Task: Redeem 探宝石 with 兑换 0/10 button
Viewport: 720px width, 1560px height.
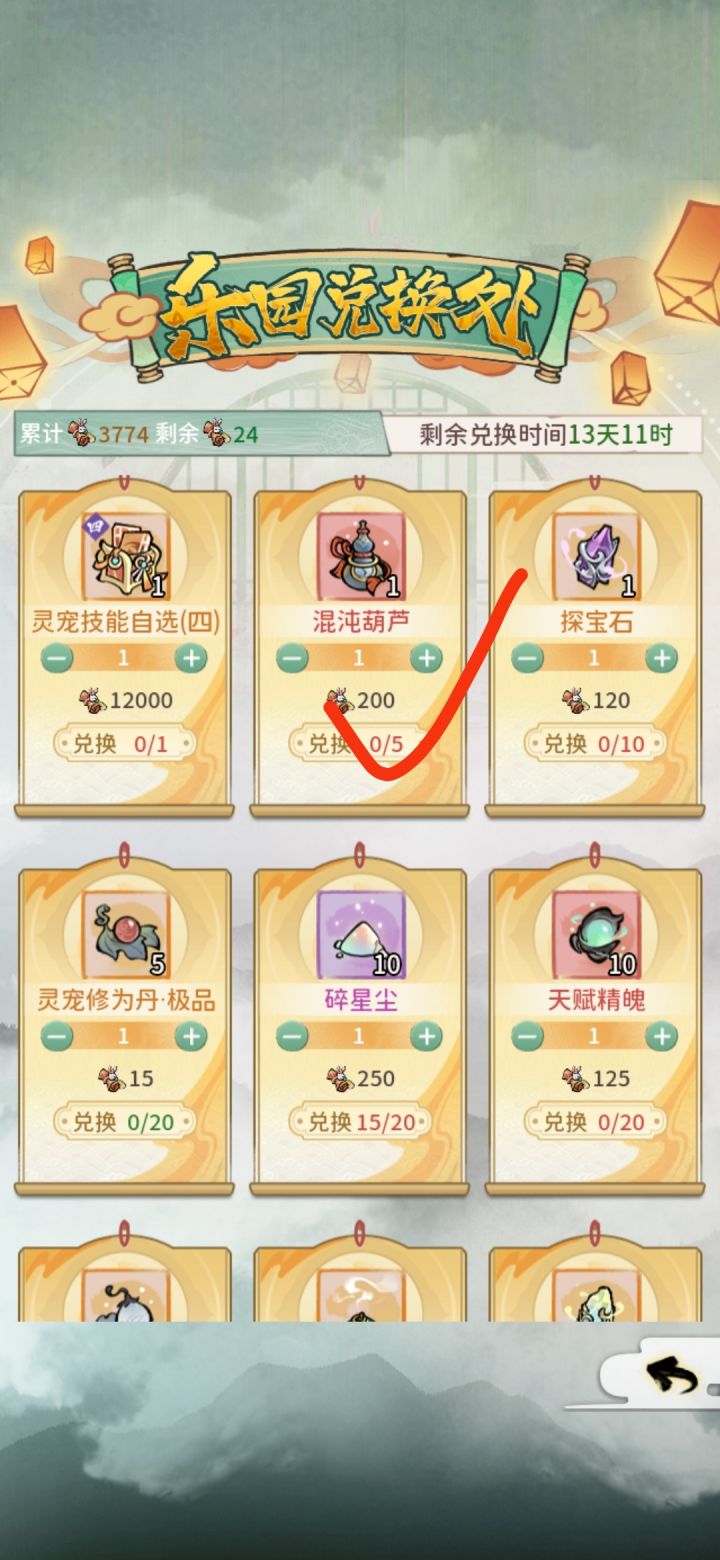Action: [595, 744]
